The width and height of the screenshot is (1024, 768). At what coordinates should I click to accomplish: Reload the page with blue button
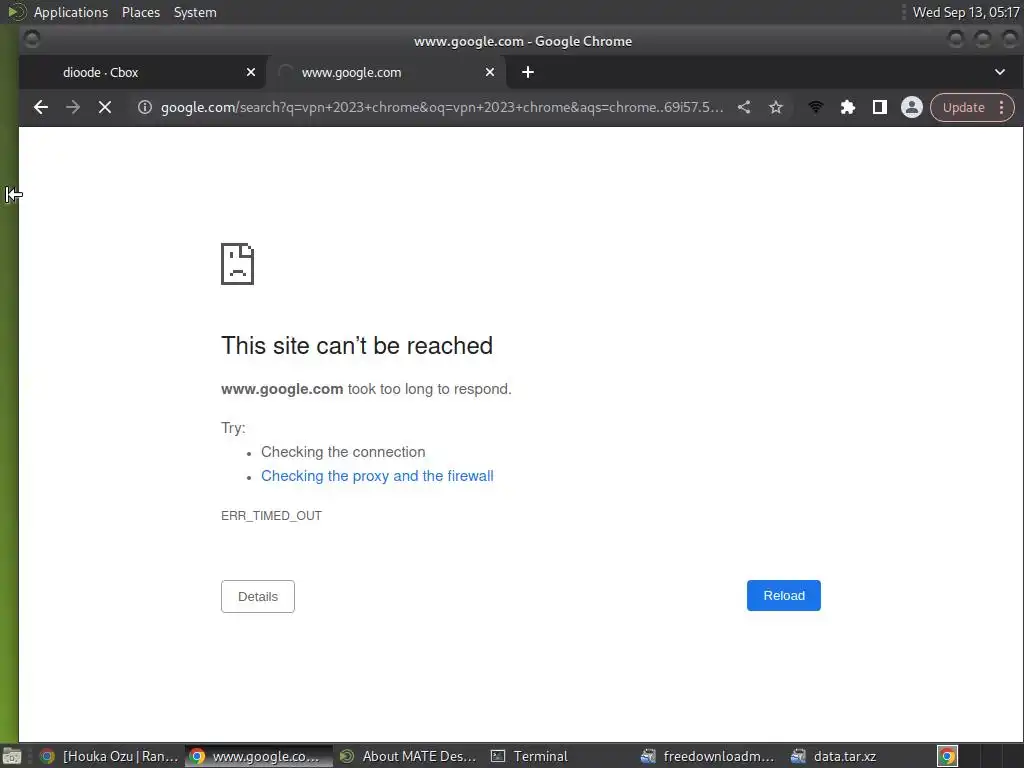pos(784,596)
